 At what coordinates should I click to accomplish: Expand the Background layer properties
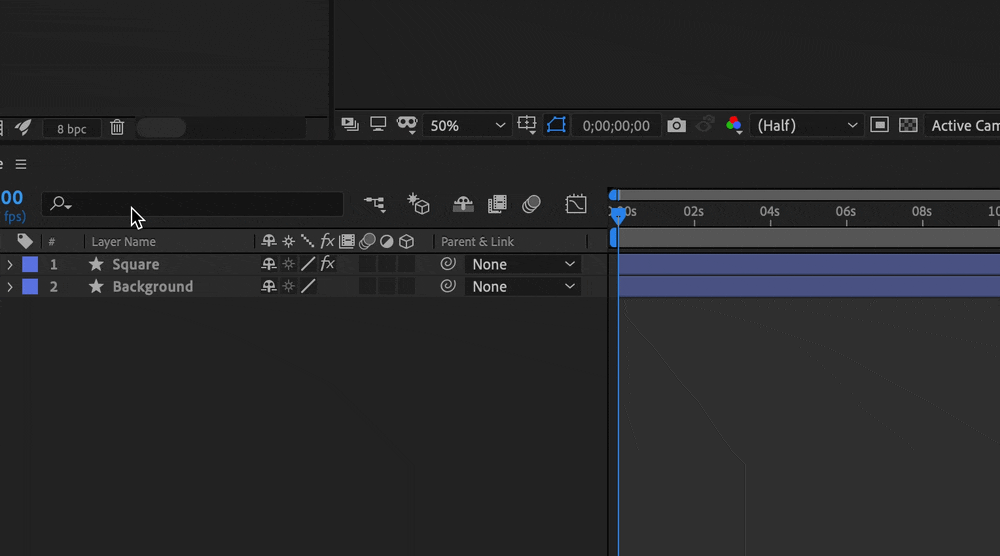point(10,287)
